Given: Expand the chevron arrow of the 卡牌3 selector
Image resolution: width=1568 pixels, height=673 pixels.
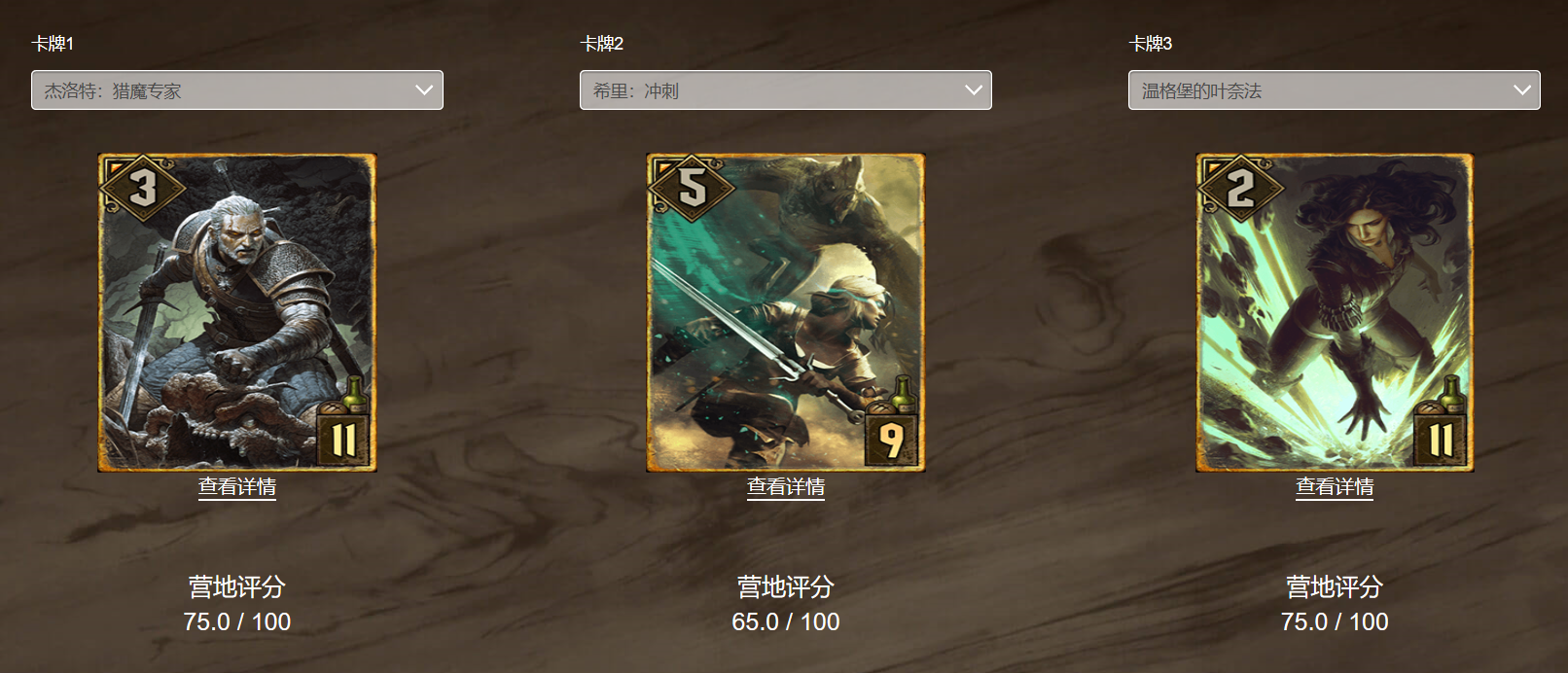Looking at the screenshot, I should click(1521, 90).
